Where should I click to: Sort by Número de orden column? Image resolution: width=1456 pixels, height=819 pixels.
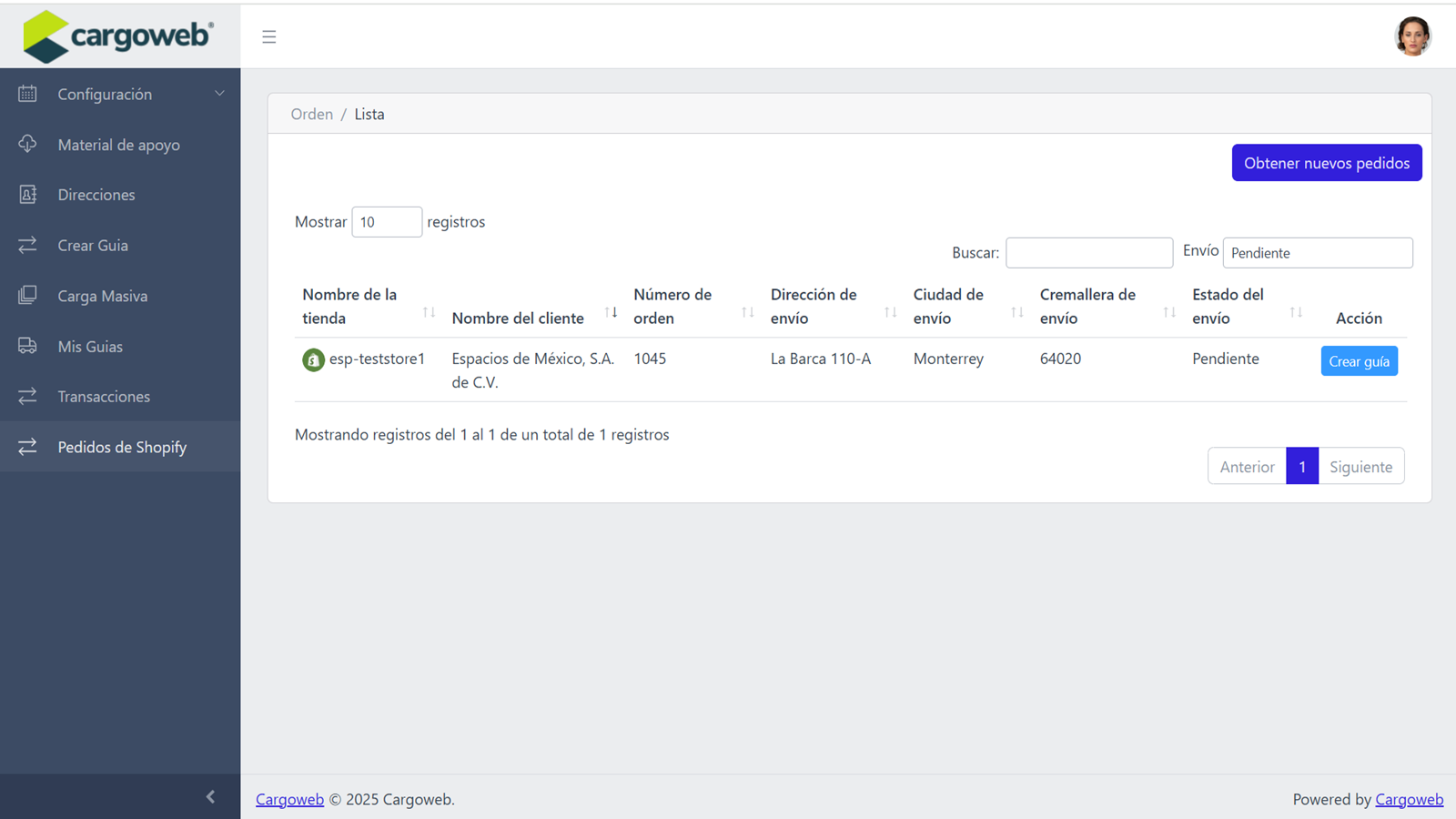click(694, 307)
